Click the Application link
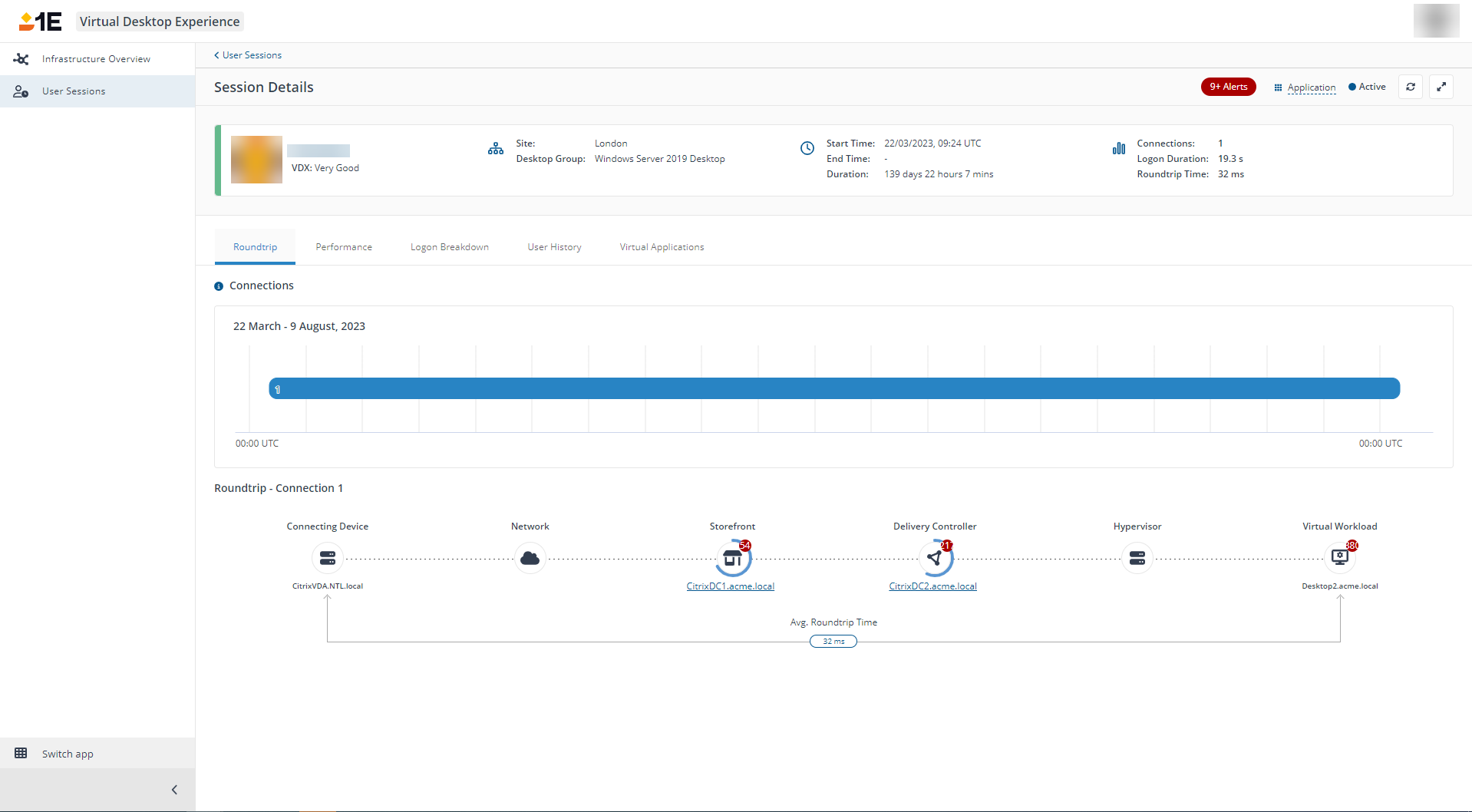This screenshot has height=812, width=1472. point(1311,87)
